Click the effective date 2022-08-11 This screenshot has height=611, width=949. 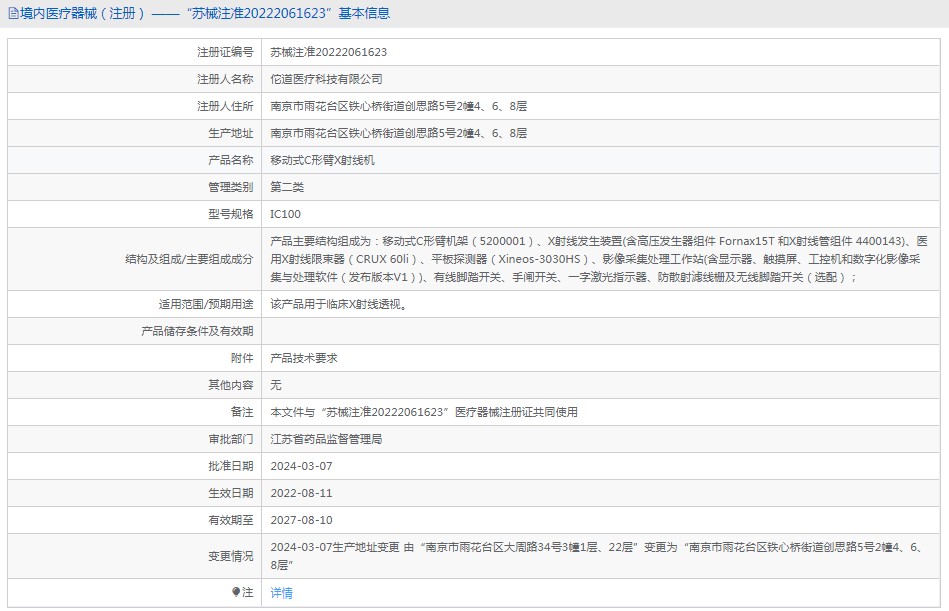pyautogui.click(x=301, y=493)
